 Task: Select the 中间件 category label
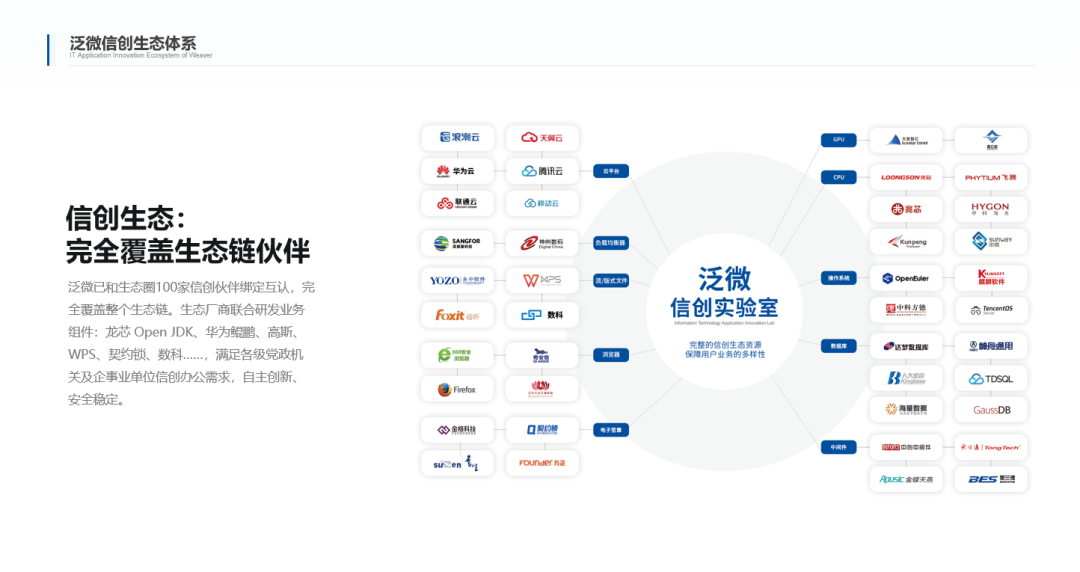(838, 447)
